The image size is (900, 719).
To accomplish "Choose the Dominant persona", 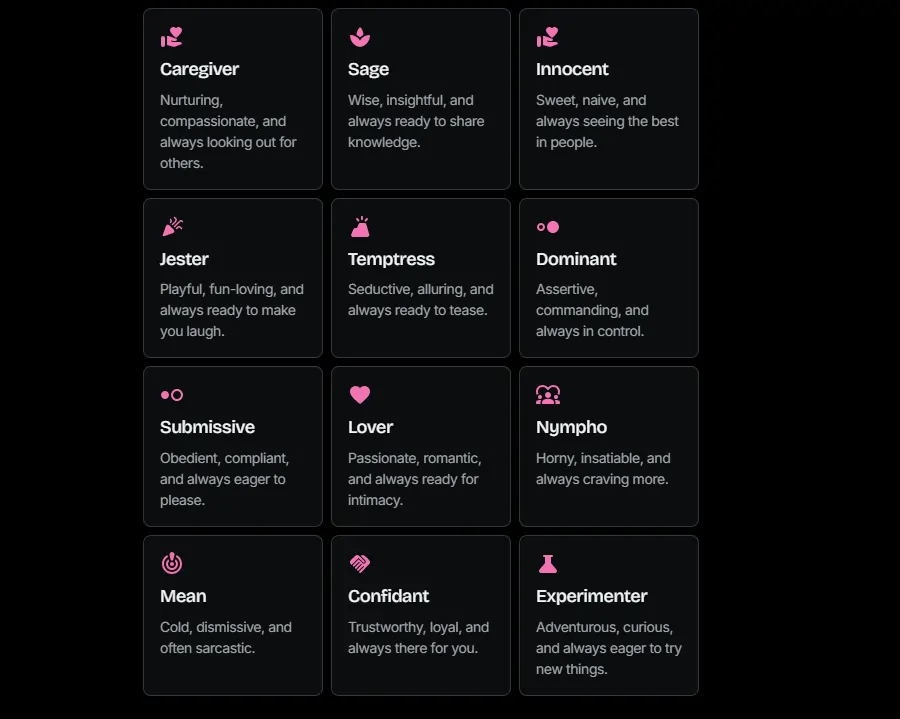I will (609, 277).
